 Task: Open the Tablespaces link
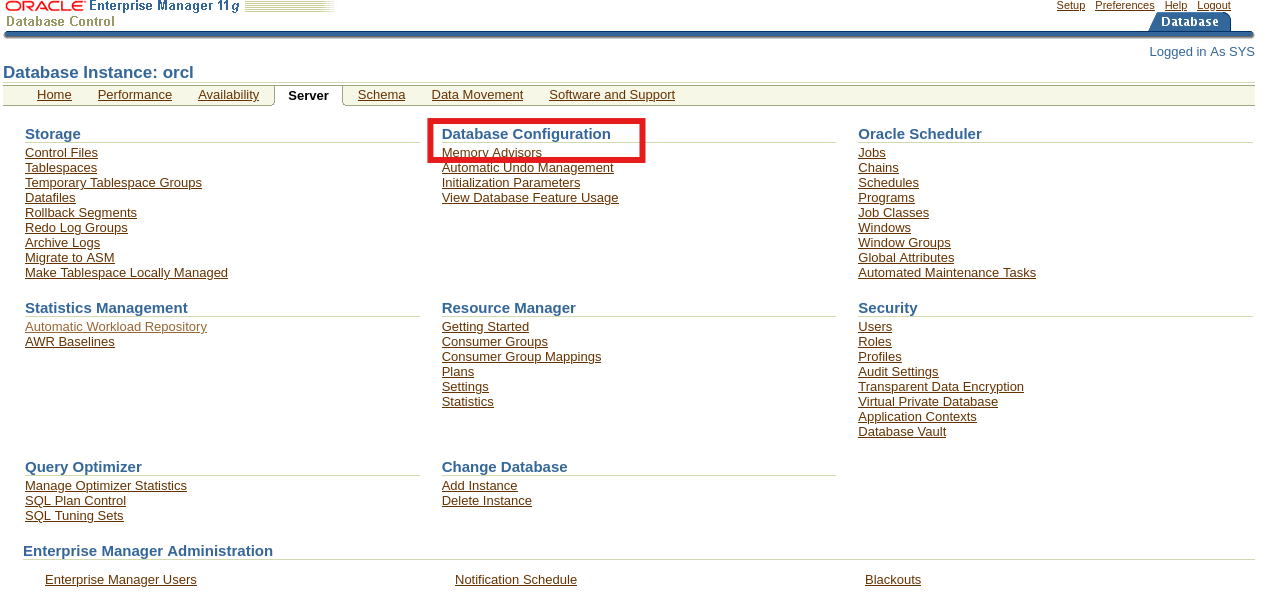[61, 168]
